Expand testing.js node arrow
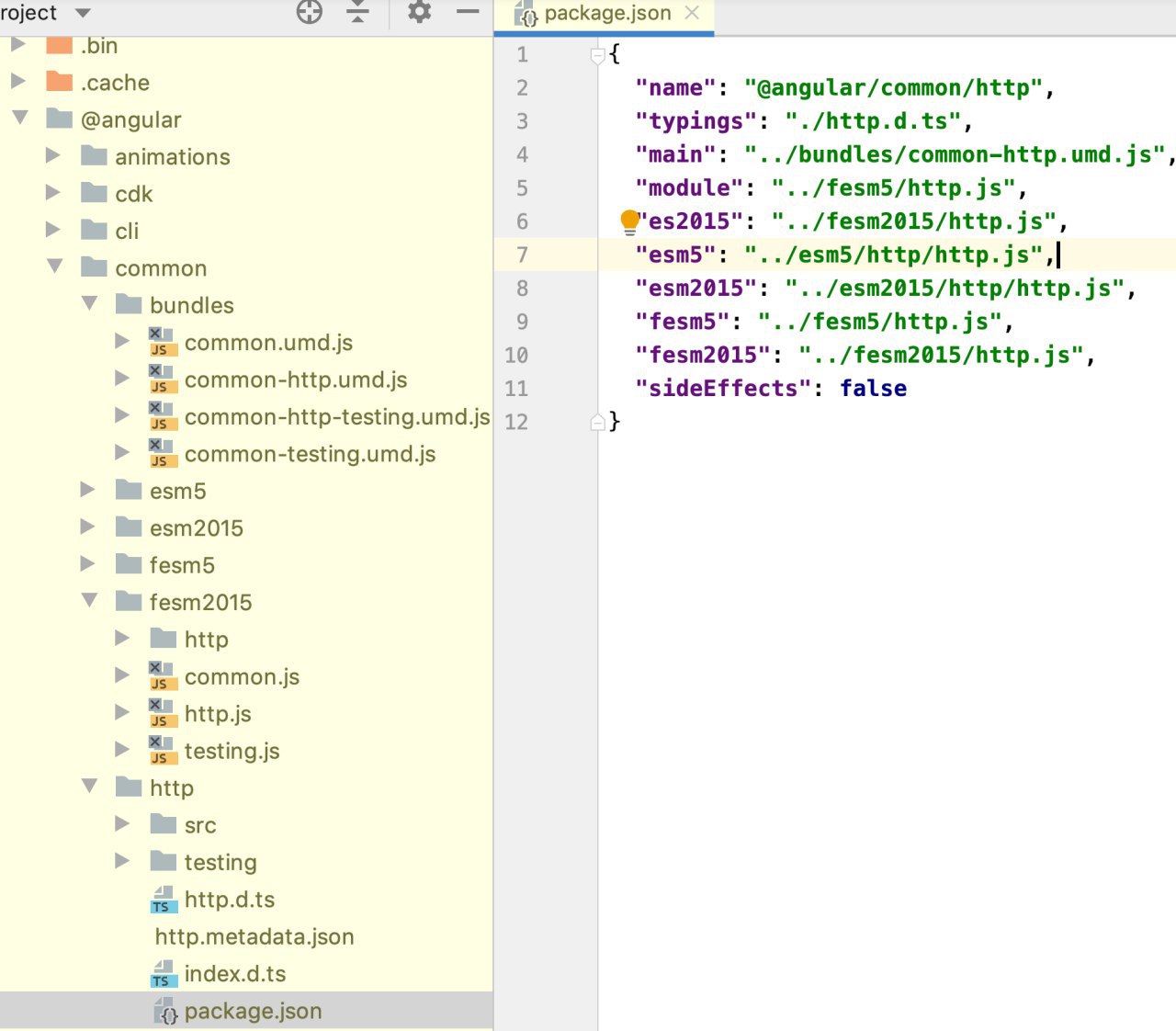 point(122,750)
